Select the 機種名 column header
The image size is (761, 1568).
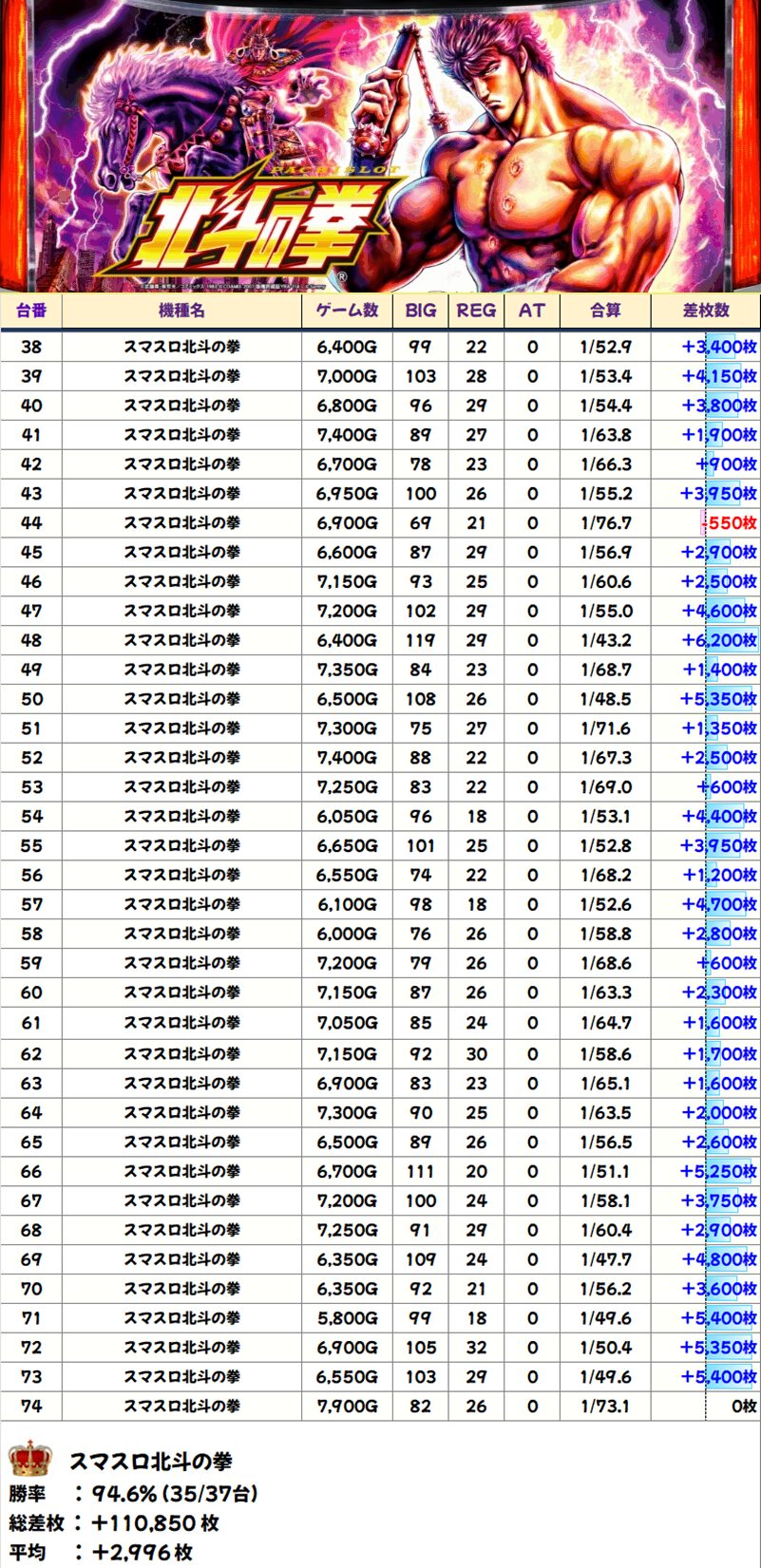181,311
